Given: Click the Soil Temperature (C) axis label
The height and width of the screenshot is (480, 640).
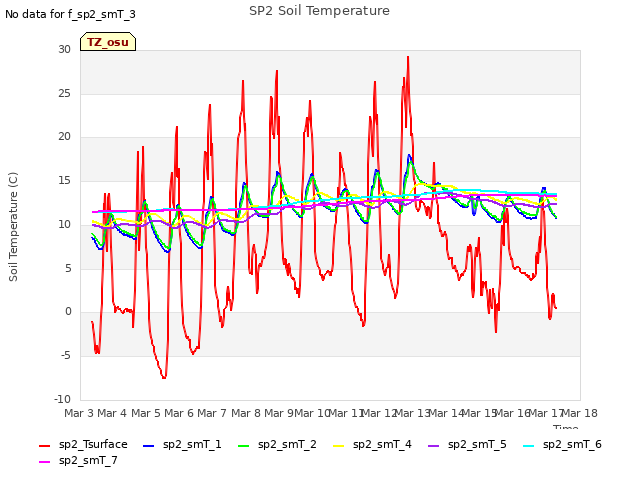Looking at the screenshot, I should click(13, 227).
